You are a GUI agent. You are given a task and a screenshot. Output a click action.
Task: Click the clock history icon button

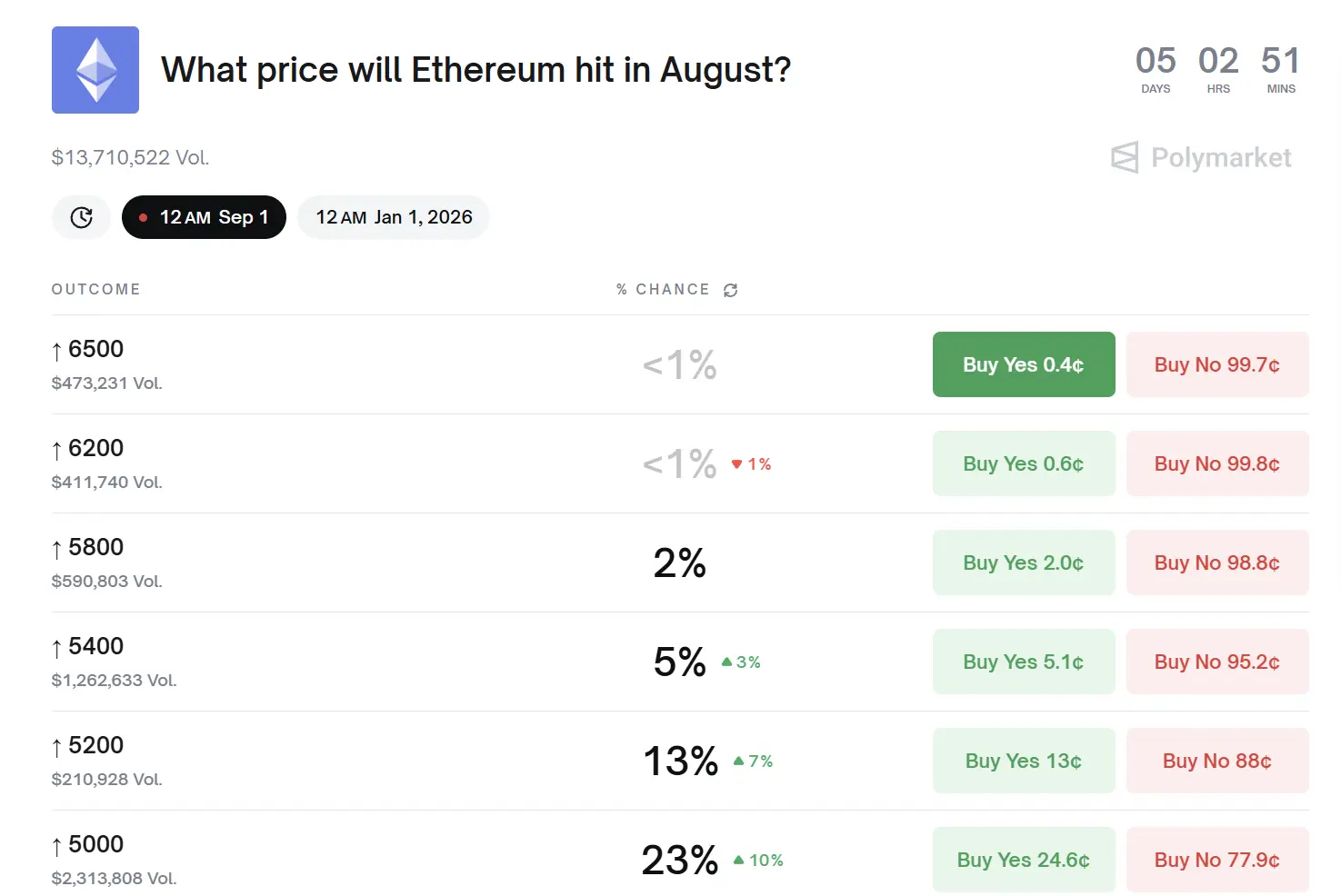tap(82, 217)
